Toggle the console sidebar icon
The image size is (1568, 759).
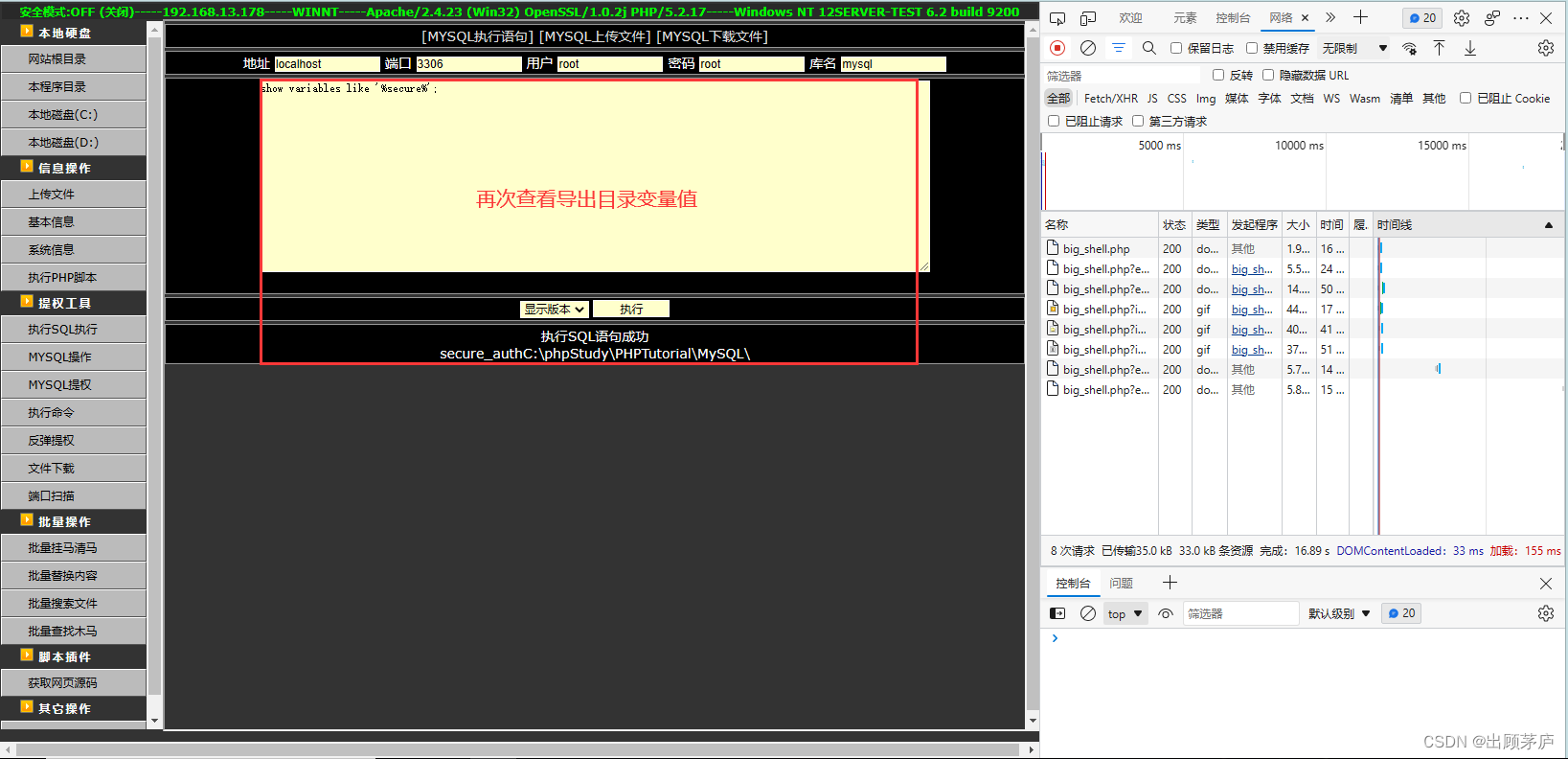click(1057, 613)
